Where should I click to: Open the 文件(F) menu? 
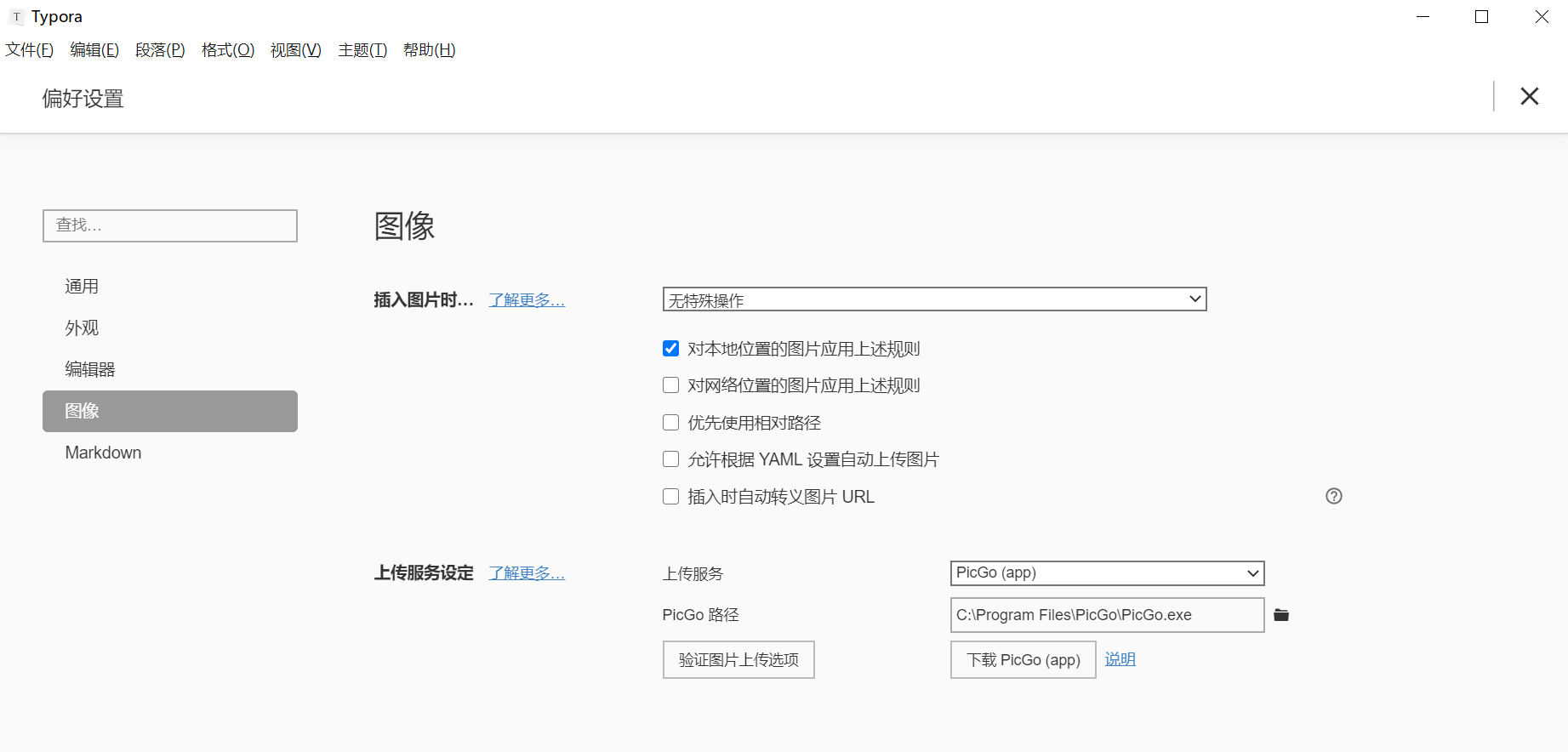(30, 50)
